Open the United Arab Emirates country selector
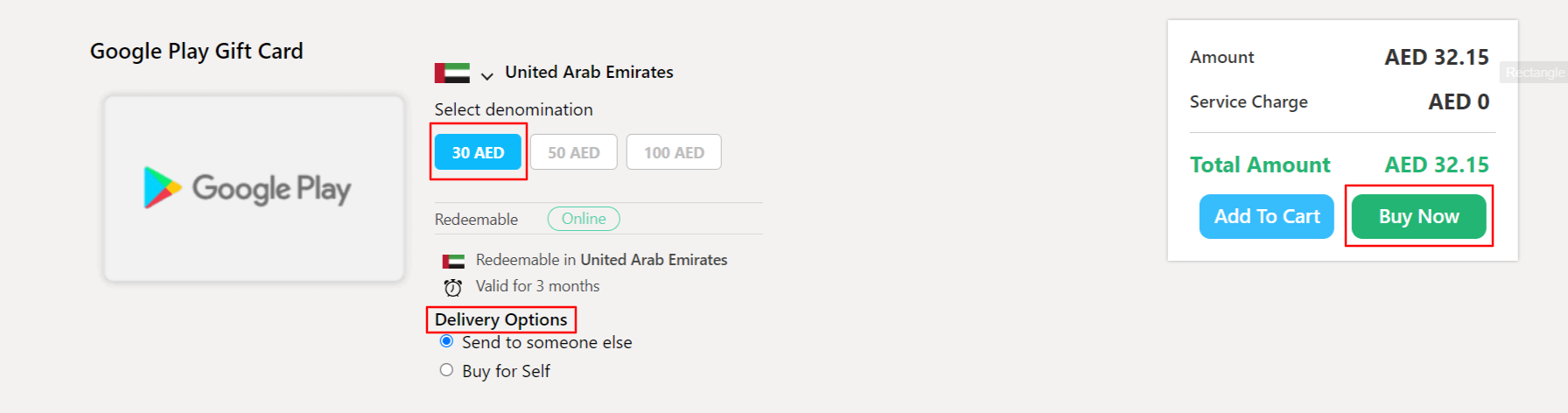This screenshot has width=1568, height=413. coord(589,73)
